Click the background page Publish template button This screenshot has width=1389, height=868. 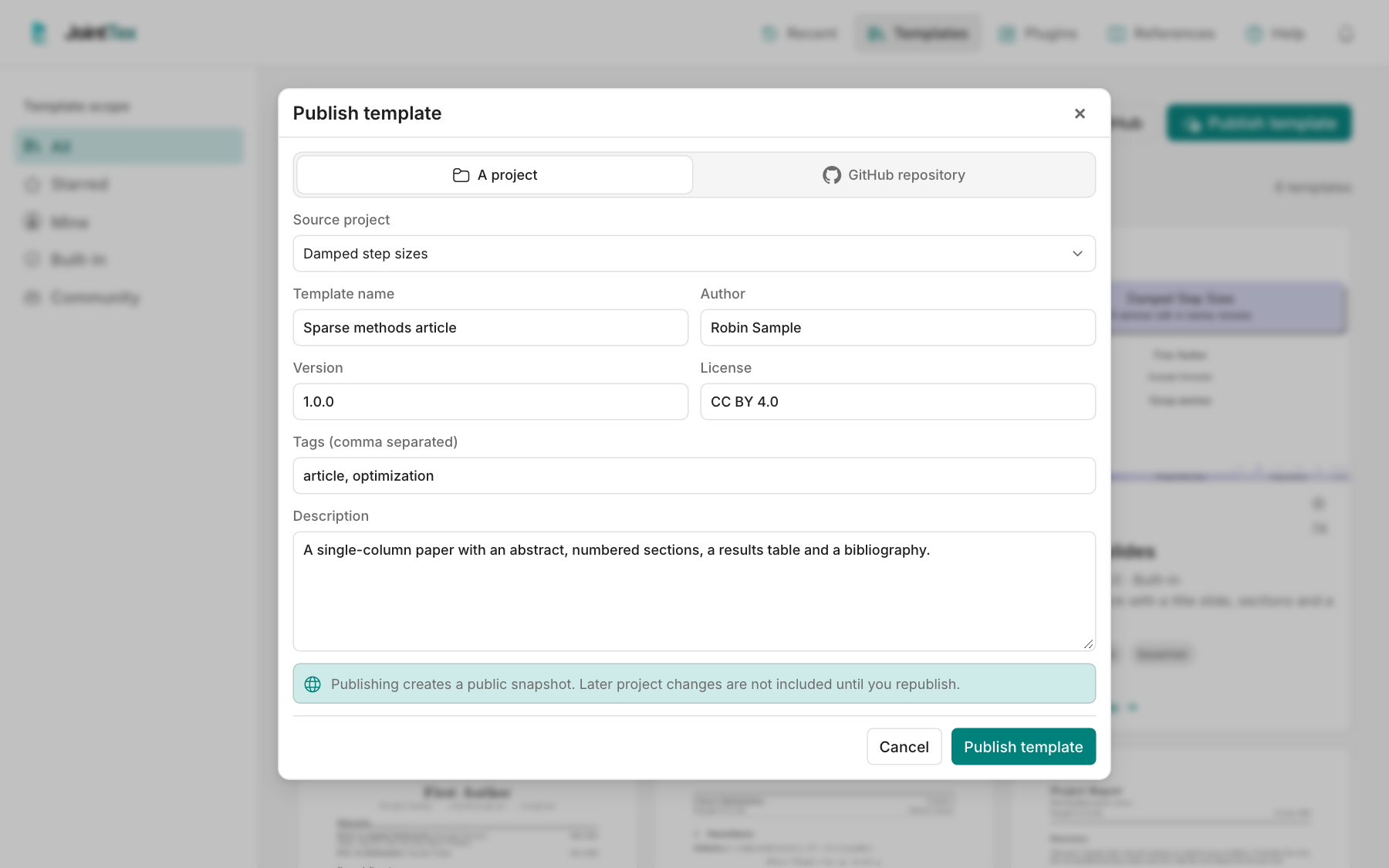pos(1259,123)
